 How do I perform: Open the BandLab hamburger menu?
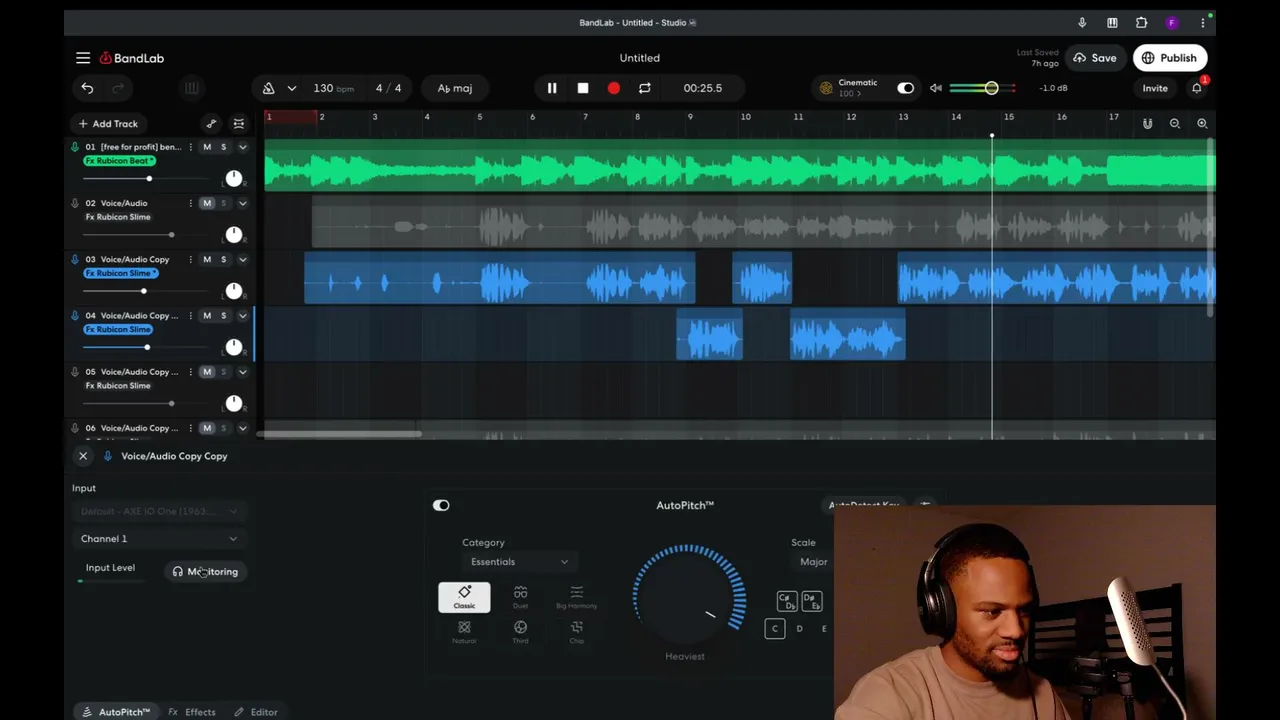click(83, 58)
